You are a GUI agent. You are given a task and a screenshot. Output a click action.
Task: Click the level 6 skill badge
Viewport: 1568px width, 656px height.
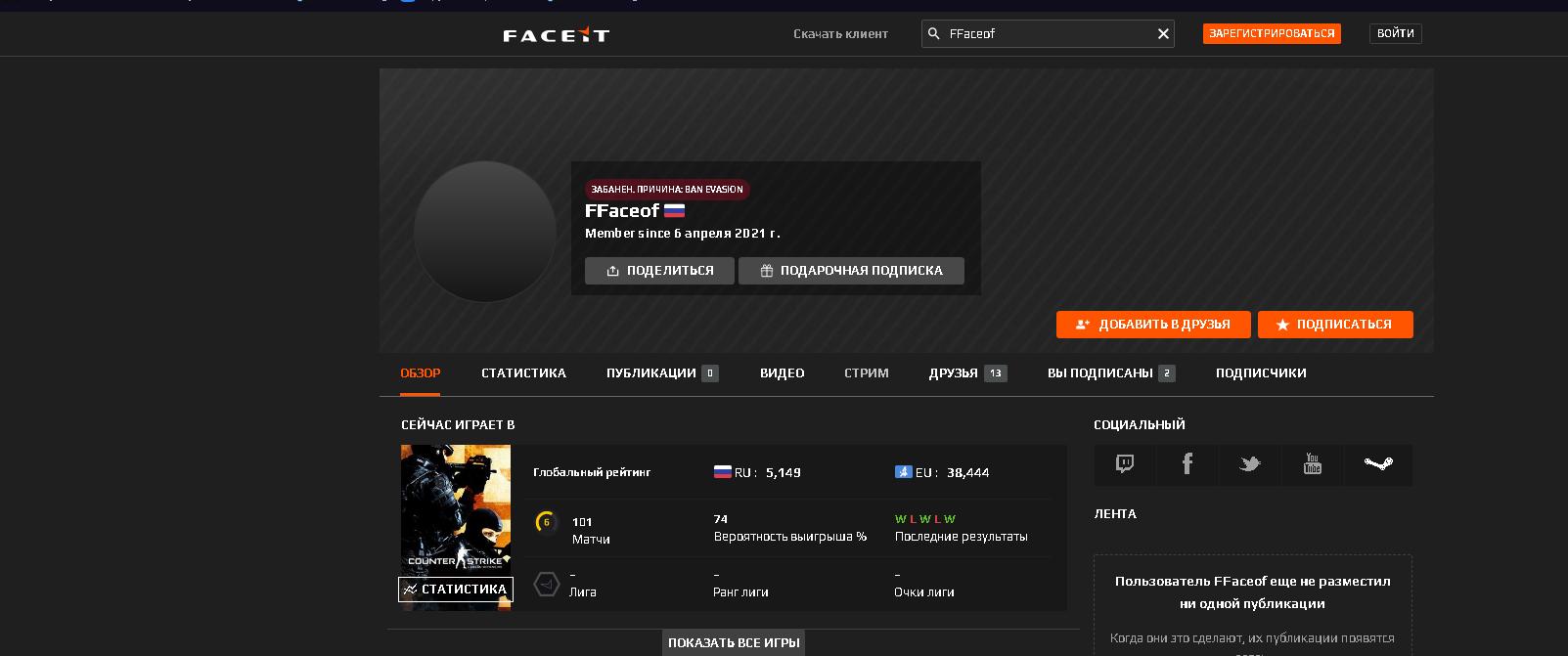(546, 522)
